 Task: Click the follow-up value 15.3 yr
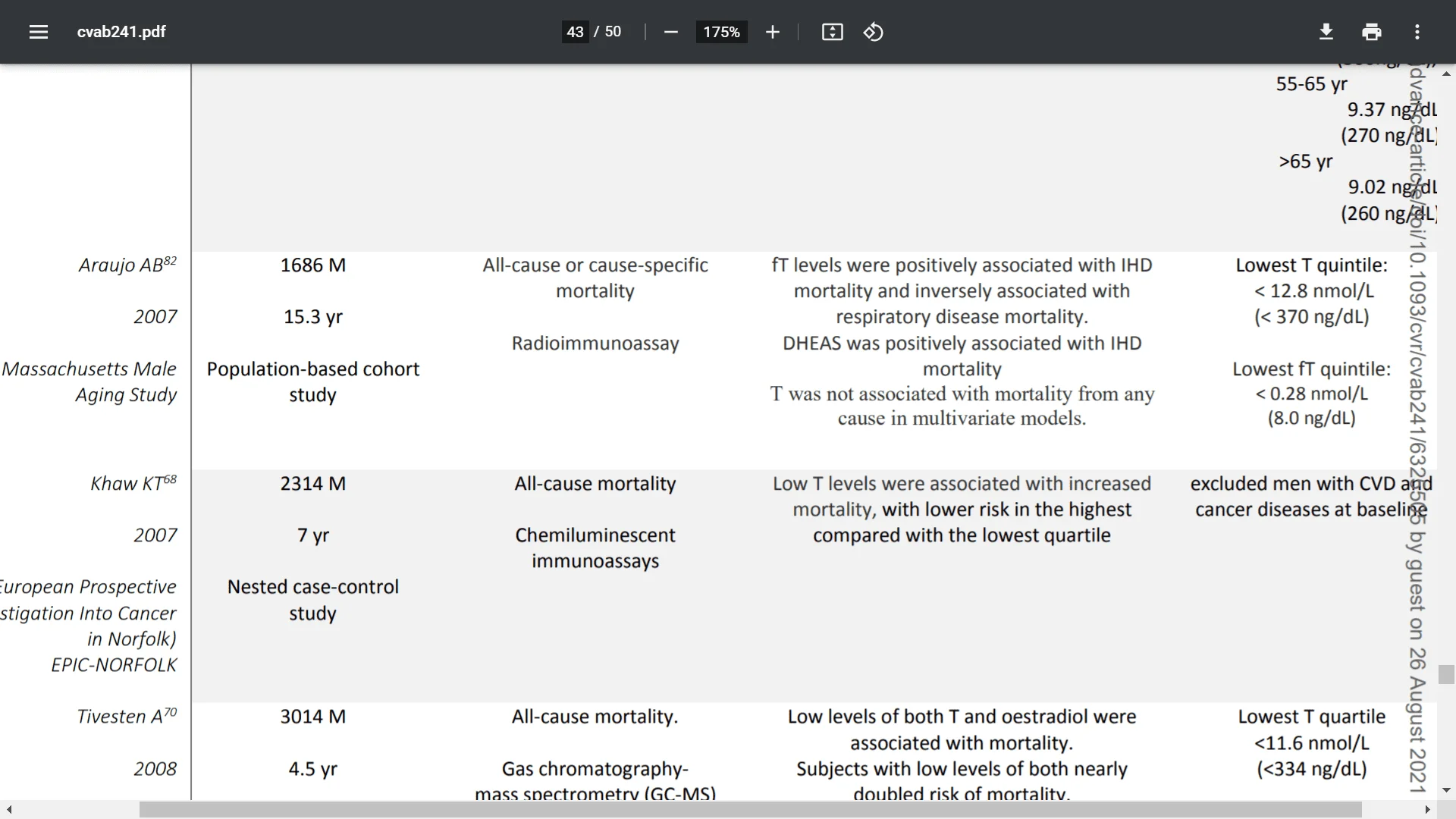pyautogui.click(x=313, y=316)
